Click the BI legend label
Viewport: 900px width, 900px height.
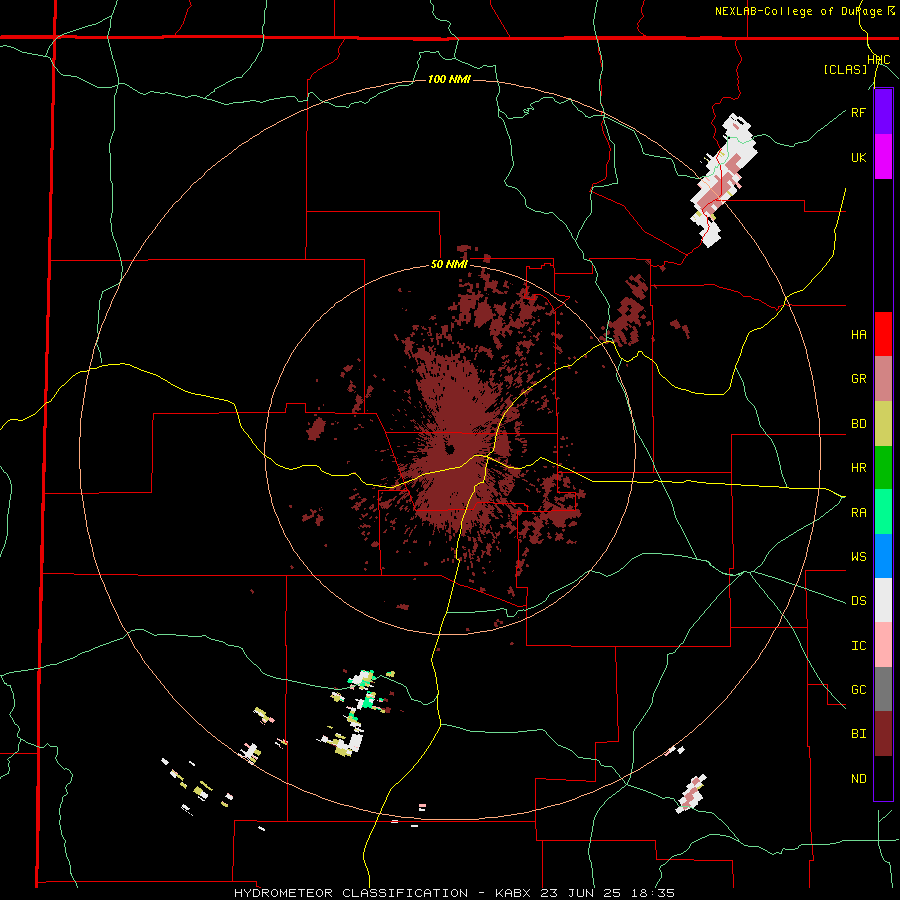pos(858,734)
